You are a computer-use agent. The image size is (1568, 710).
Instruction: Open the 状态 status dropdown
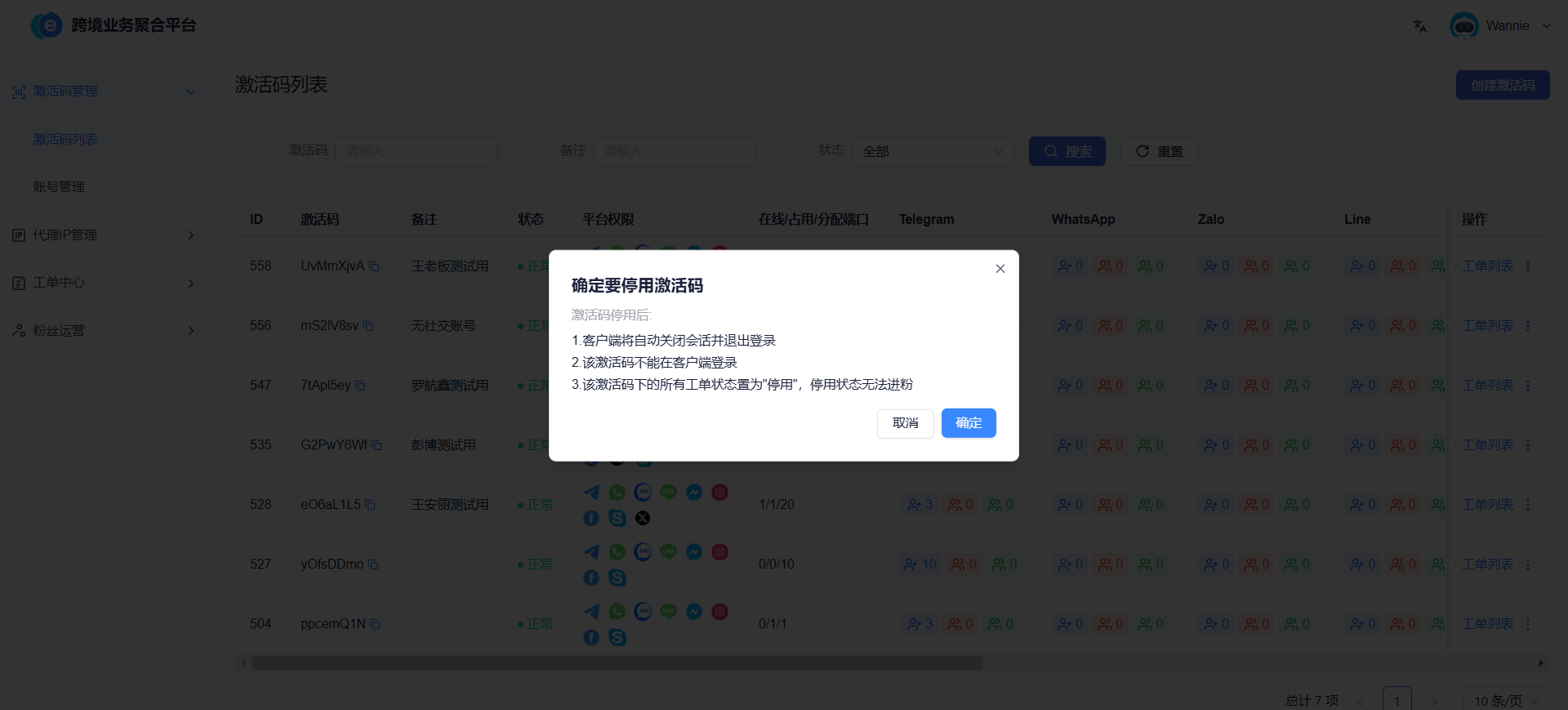(932, 151)
